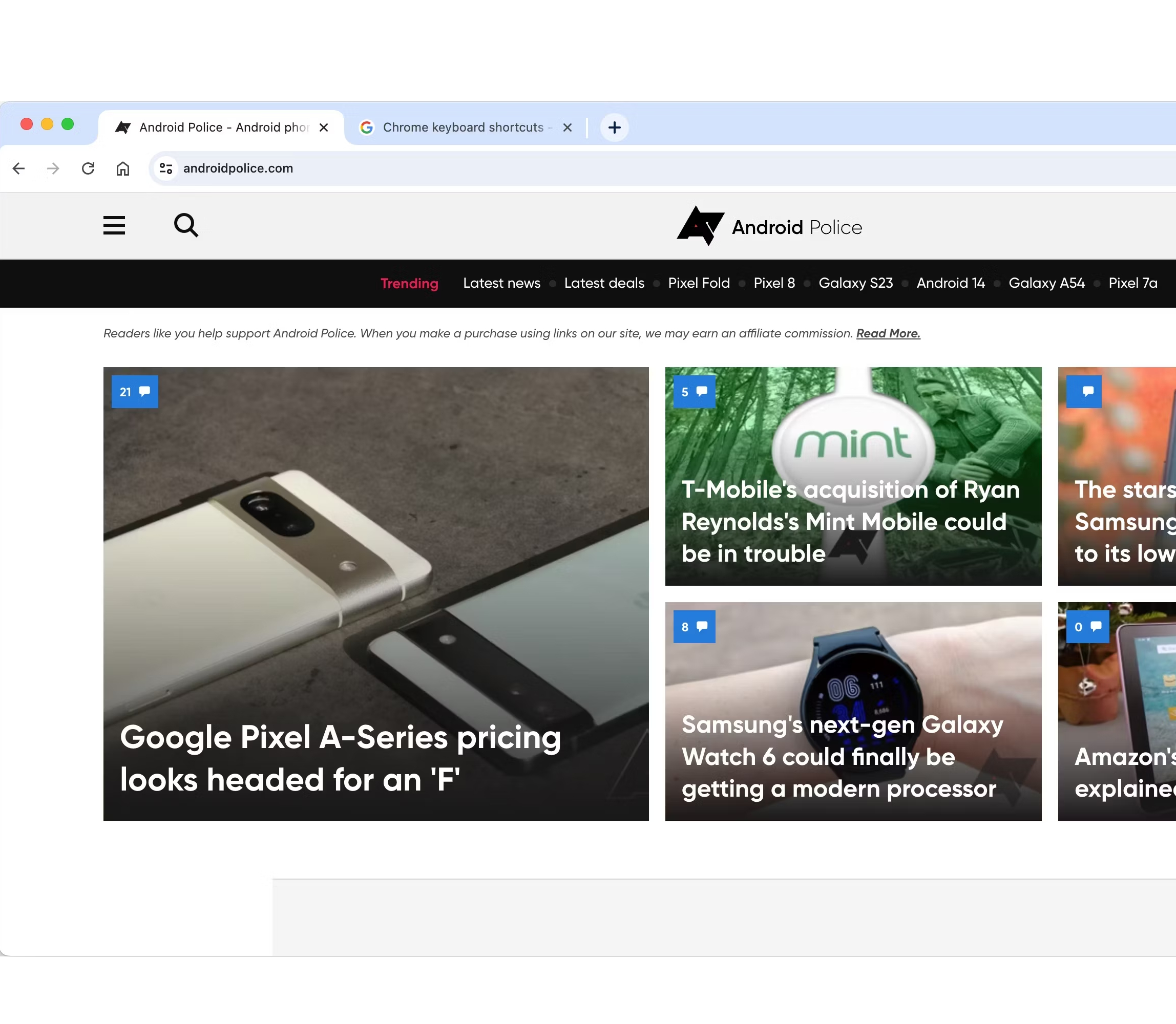Open a new tab with plus button

(615, 127)
